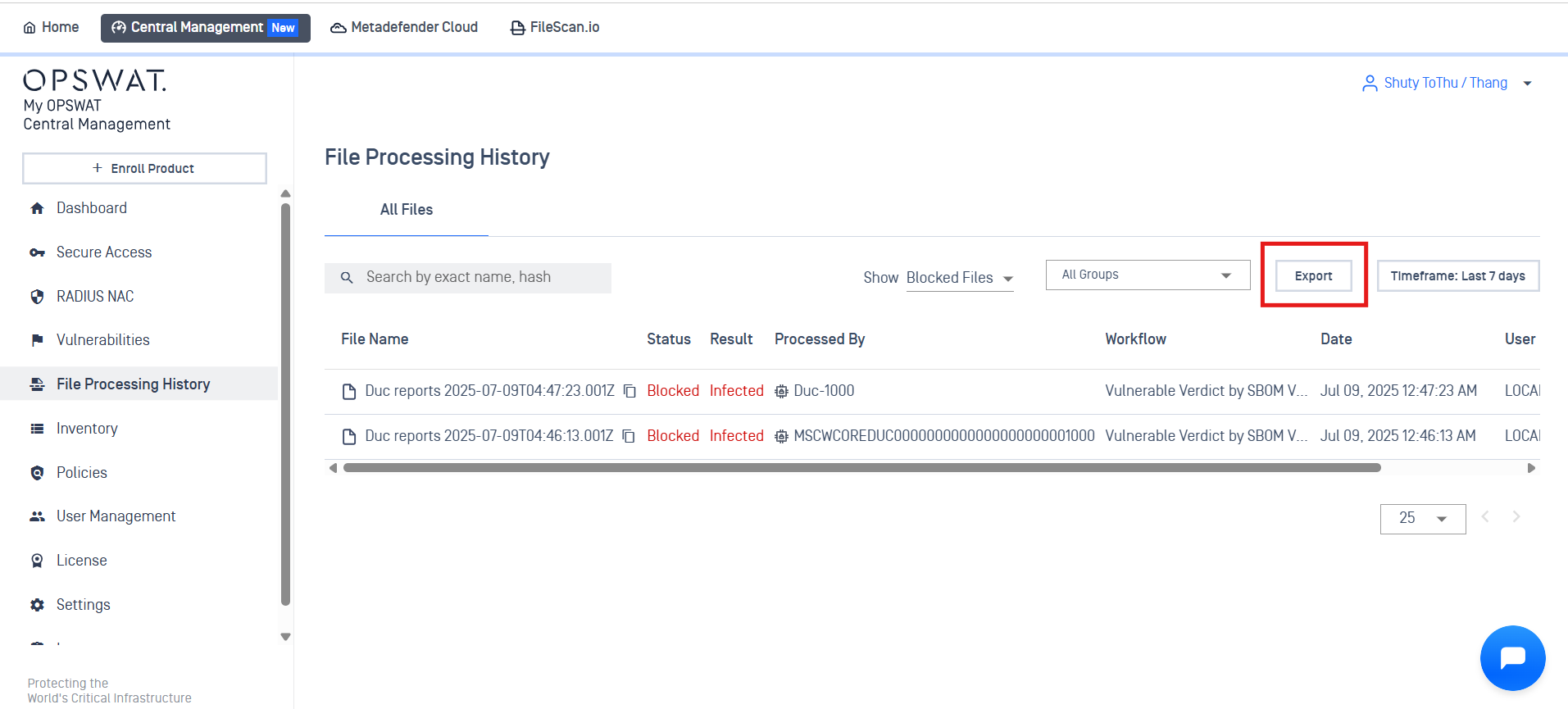Click the chip icon beside Duc-1000

click(x=782, y=392)
